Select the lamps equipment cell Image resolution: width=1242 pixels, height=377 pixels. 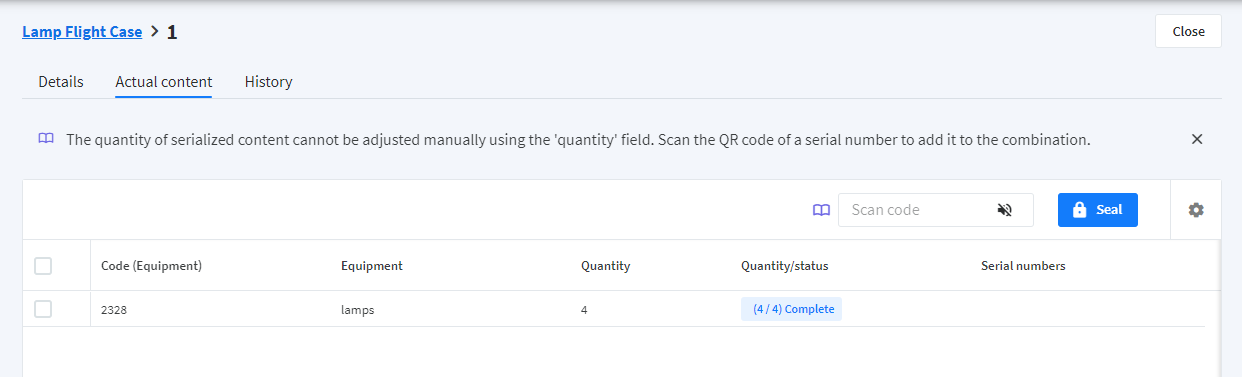point(357,310)
